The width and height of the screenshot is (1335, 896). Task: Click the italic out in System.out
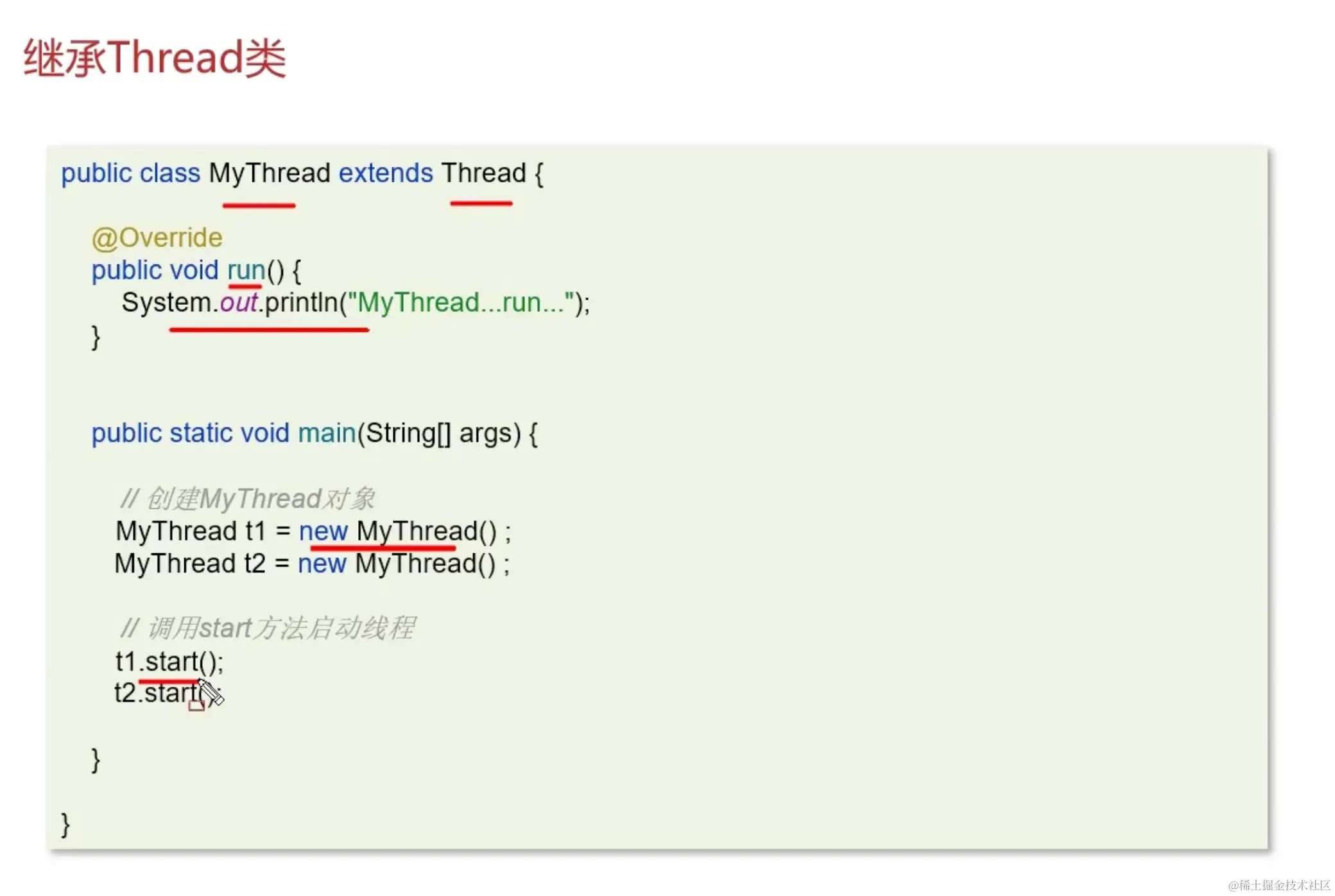(x=238, y=302)
